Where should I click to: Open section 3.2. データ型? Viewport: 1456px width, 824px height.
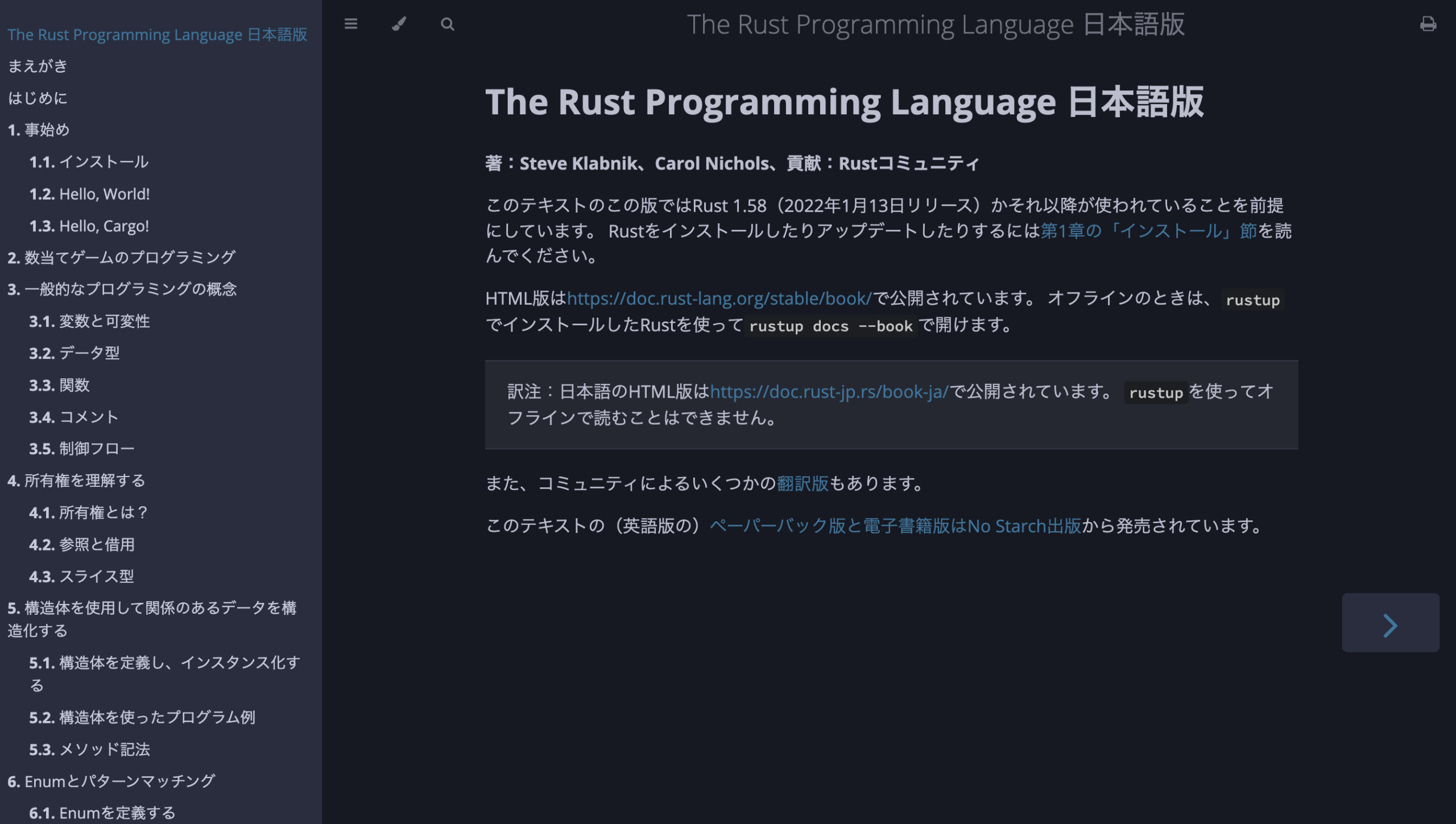(74, 353)
